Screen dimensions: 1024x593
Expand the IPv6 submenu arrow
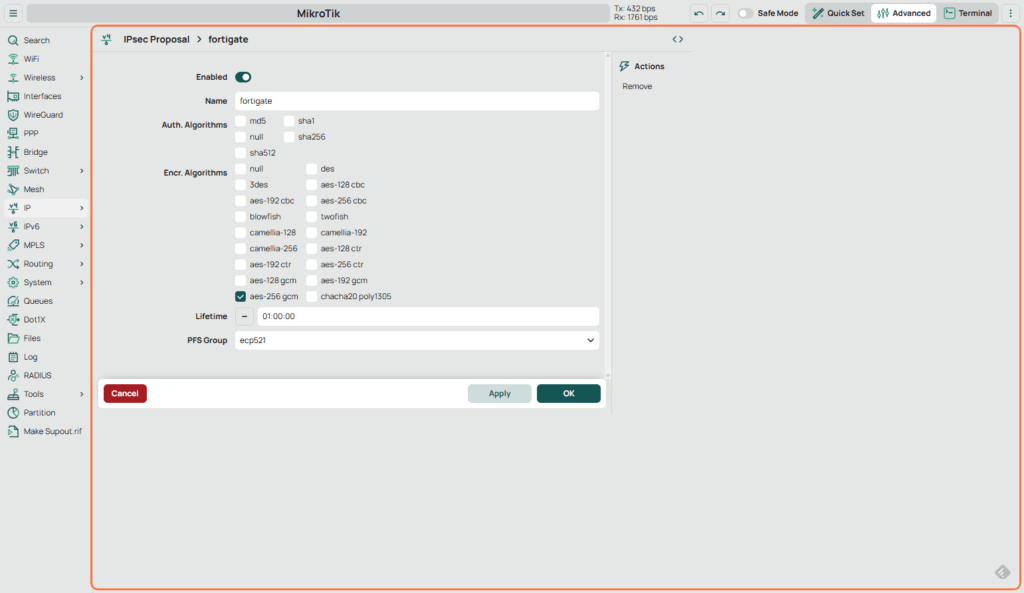pyautogui.click(x=82, y=227)
